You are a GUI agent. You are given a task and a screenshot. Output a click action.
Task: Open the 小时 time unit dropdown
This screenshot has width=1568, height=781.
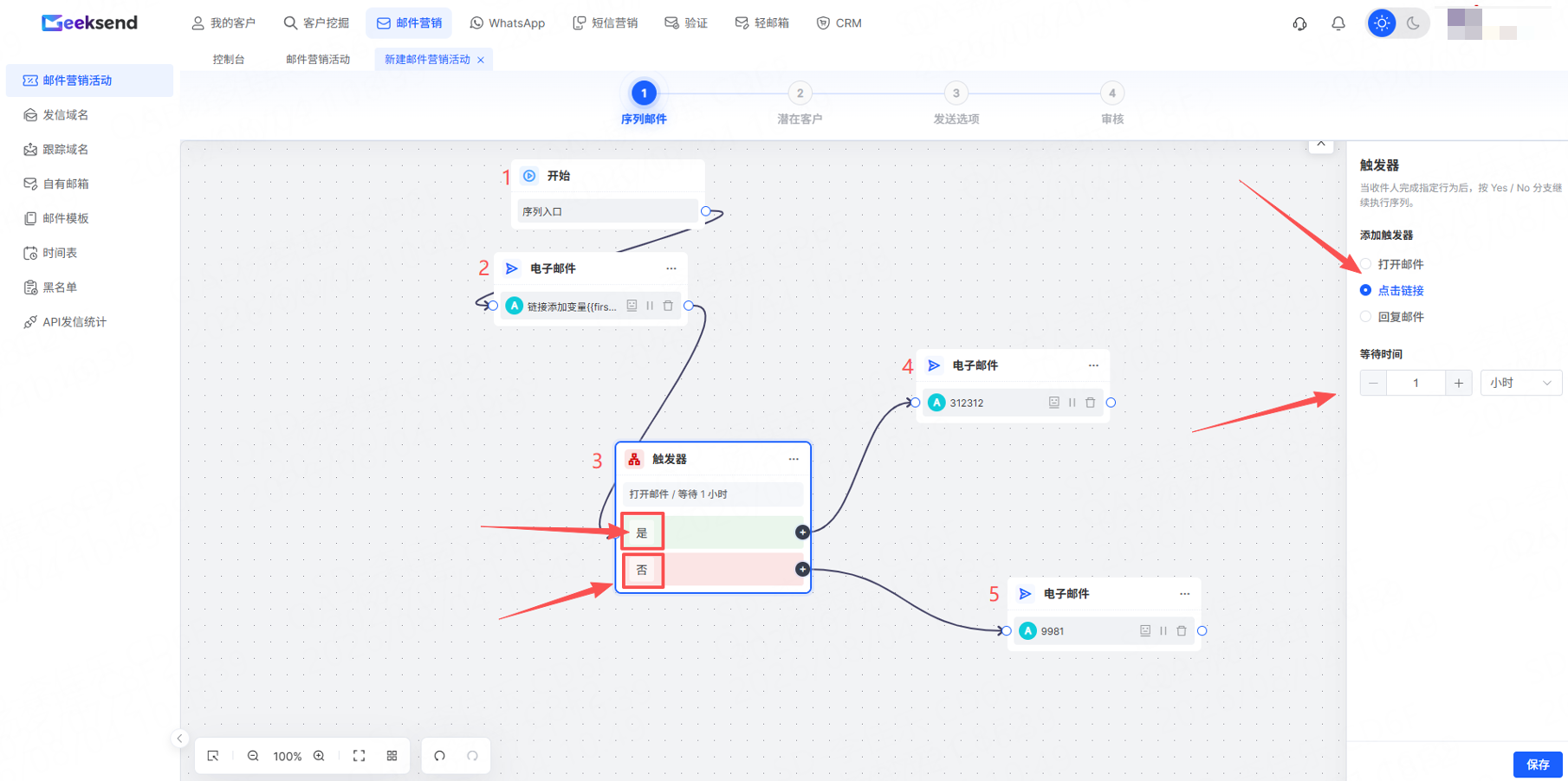click(1521, 383)
